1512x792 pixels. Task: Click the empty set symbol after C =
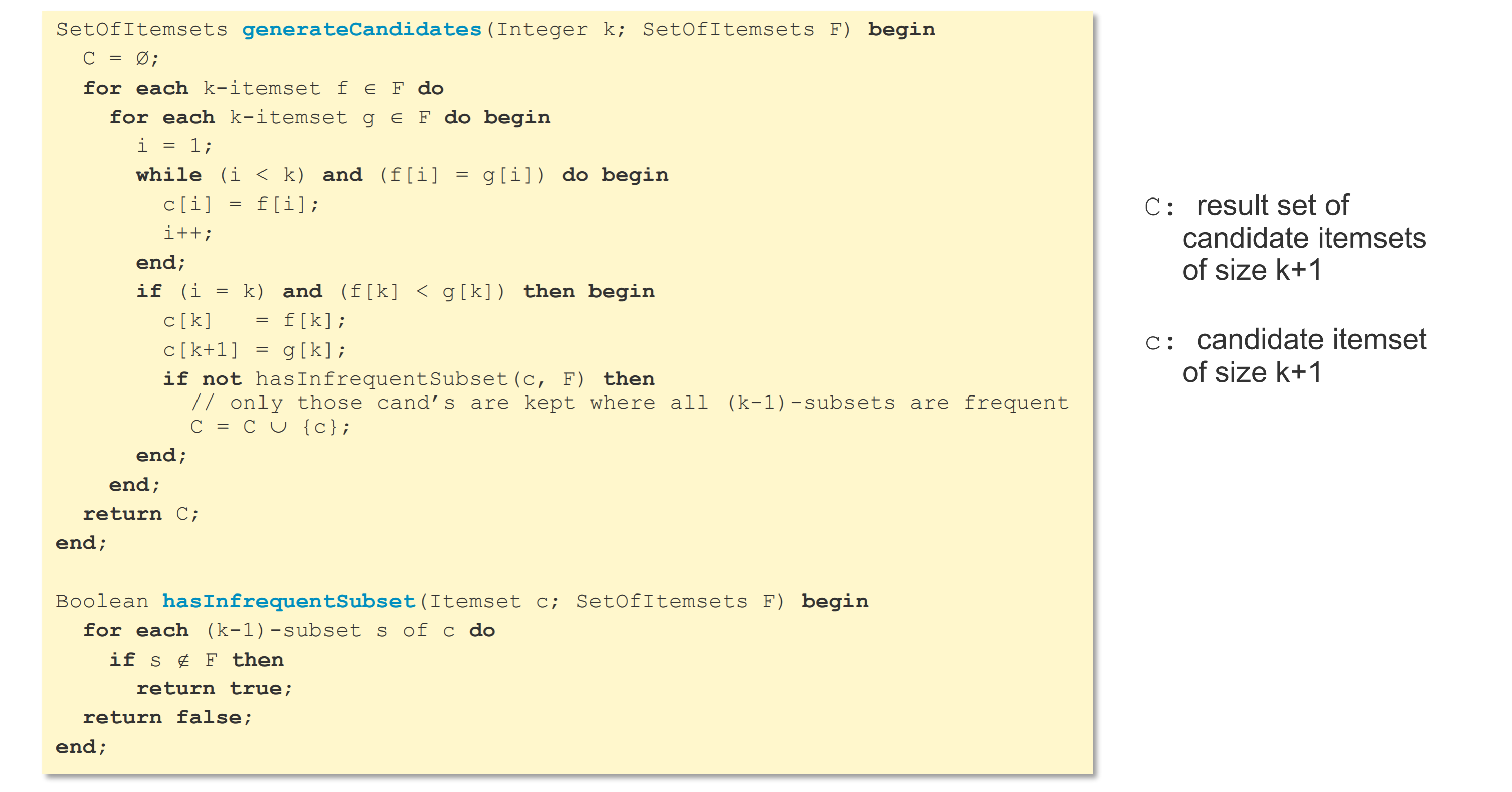[142, 59]
